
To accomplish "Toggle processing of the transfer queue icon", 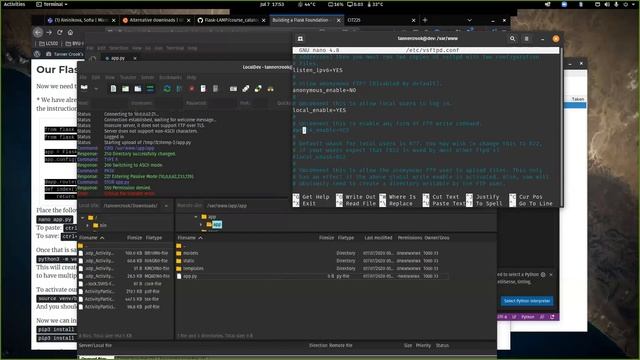I will (x=179, y=89).
